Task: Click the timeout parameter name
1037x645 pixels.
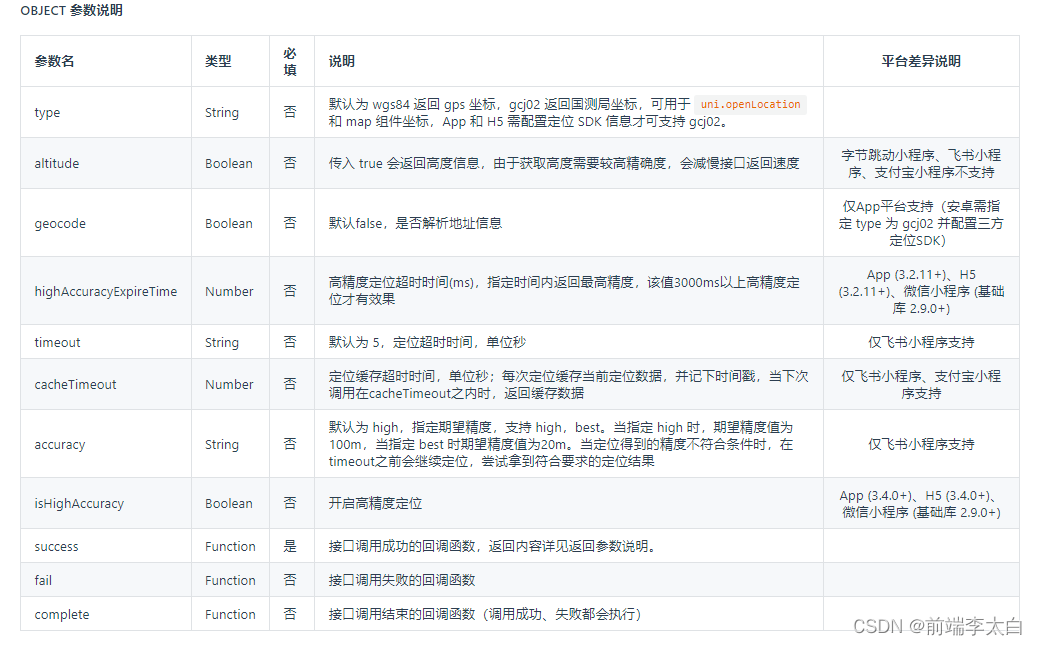Action: [56, 342]
